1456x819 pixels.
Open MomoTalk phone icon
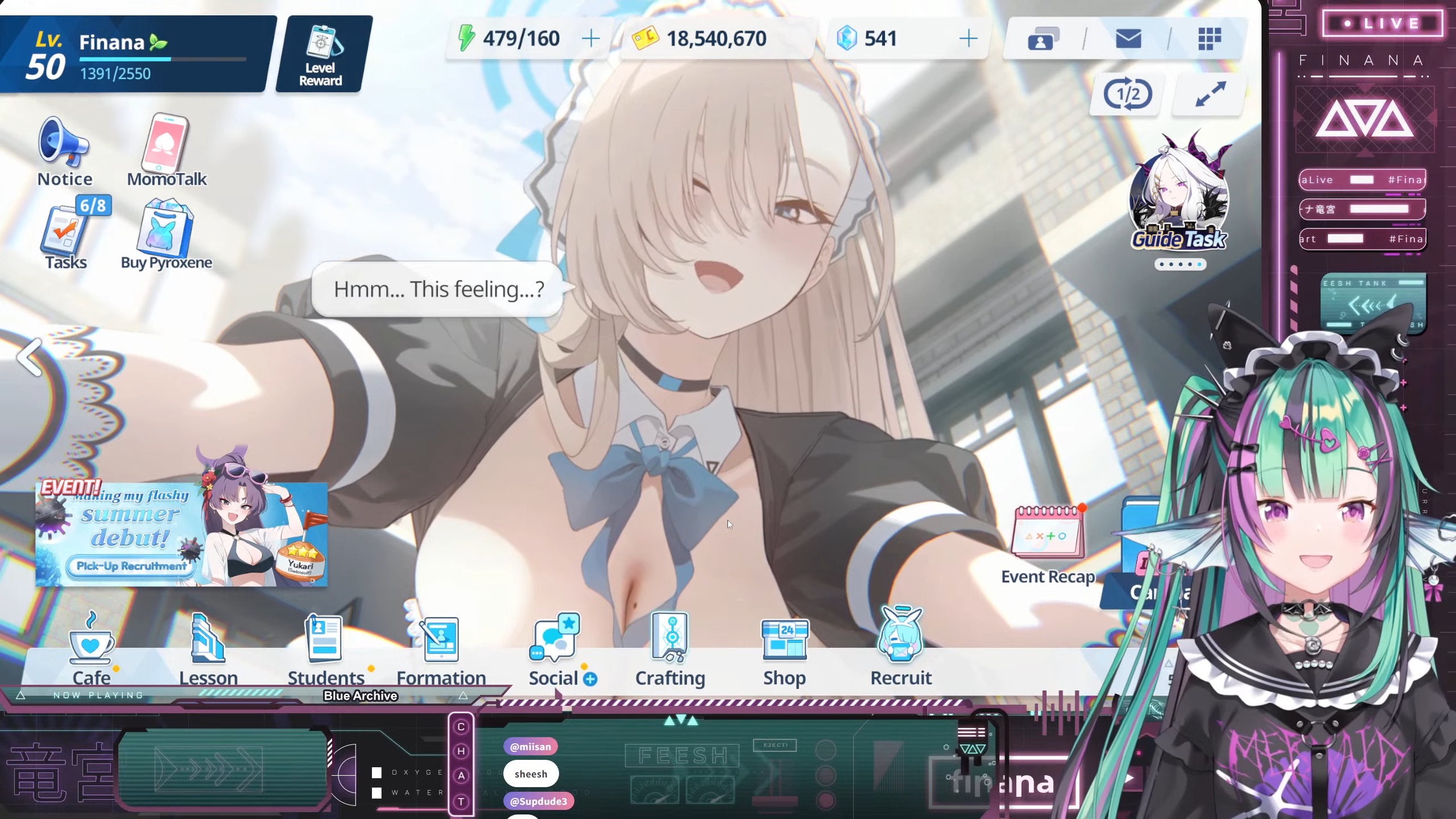pyautogui.click(x=166, y=149)
